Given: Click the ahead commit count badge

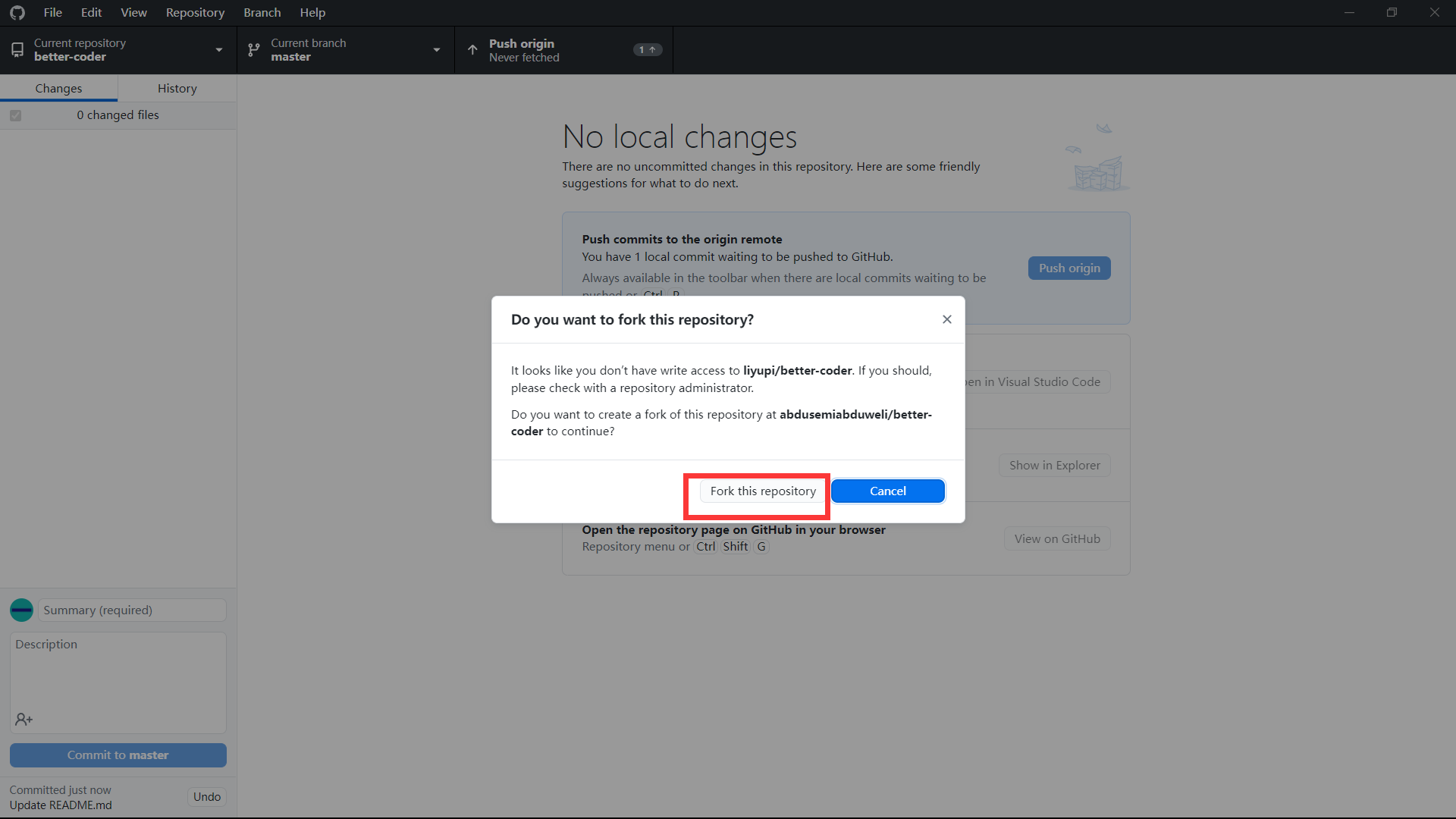Looking at the screenshot, I should tap(648, 50).
